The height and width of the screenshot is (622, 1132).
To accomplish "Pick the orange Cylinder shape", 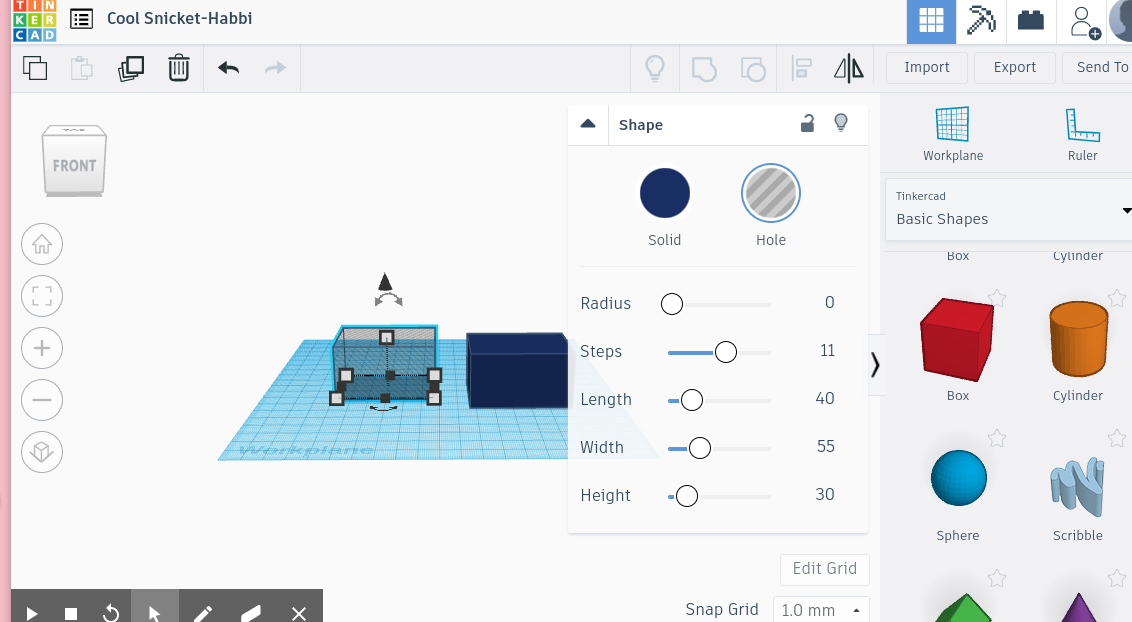I will (1079, 339).
